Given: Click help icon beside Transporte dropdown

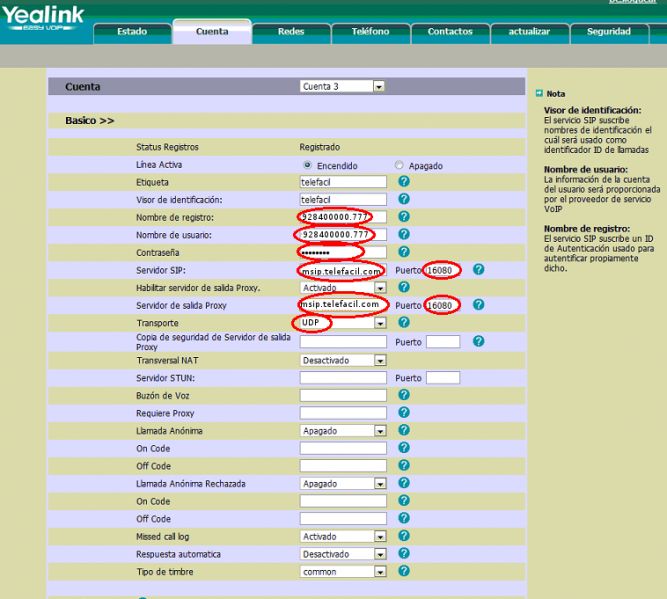Looking at the screenshot, I should [404, 323].
